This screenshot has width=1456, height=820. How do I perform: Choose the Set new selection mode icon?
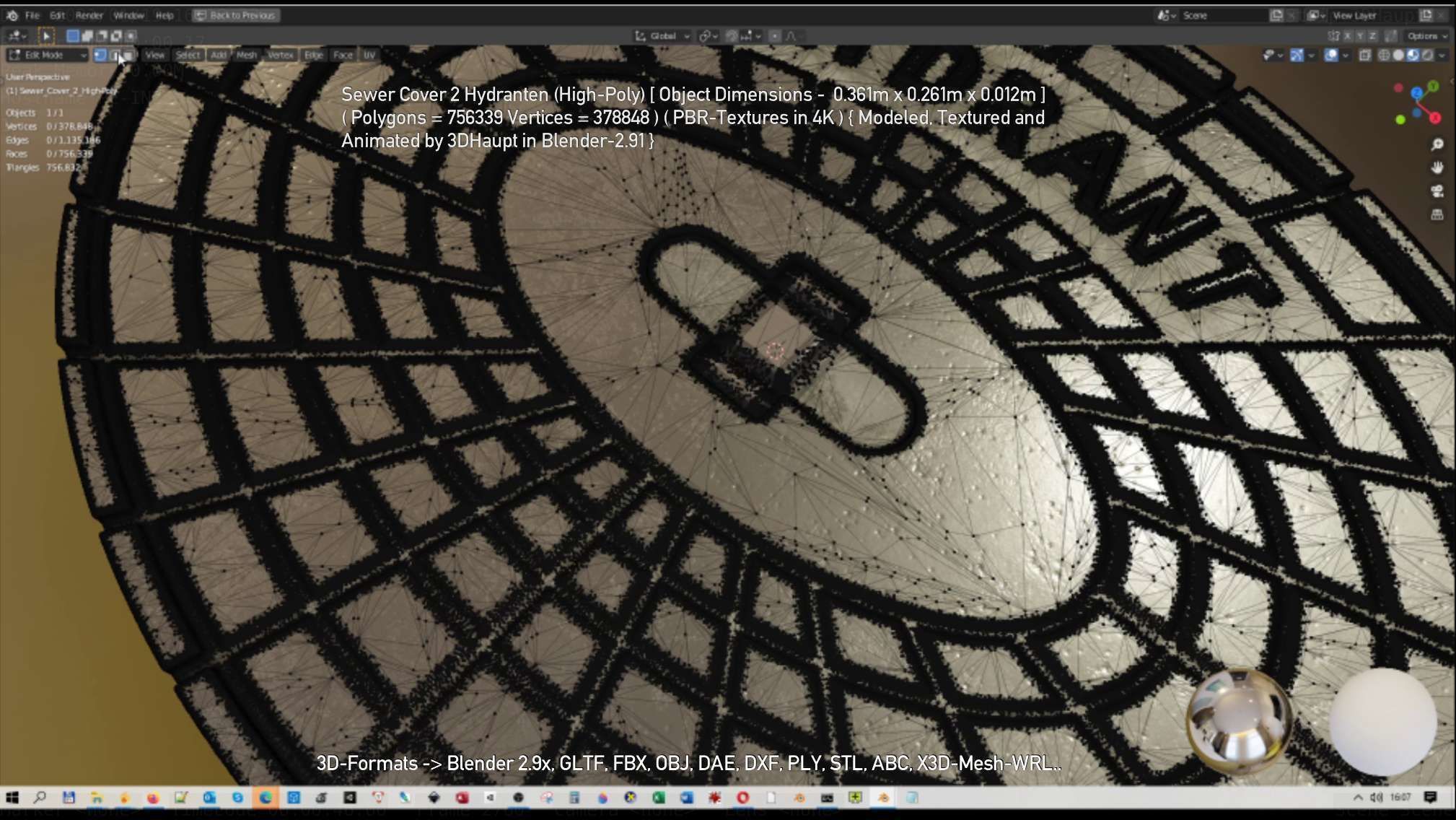pos(73,35)
